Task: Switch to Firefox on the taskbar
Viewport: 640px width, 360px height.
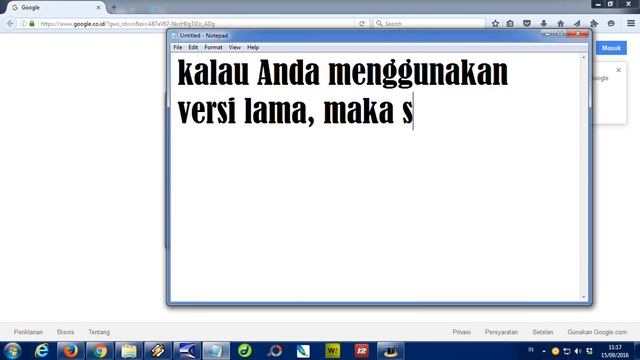Action: pos(71,351)
